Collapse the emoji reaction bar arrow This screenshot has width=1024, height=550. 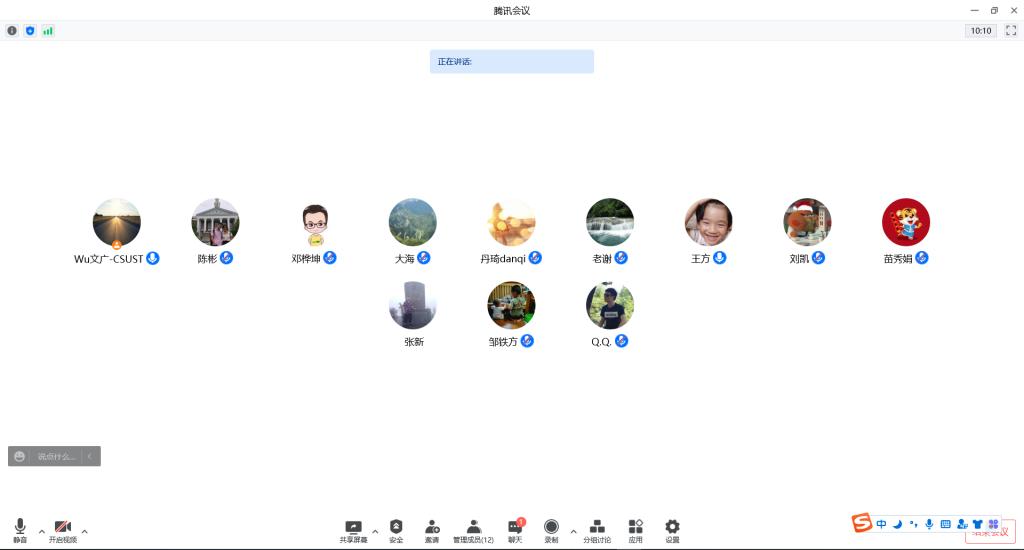click(x=90, y=456)
